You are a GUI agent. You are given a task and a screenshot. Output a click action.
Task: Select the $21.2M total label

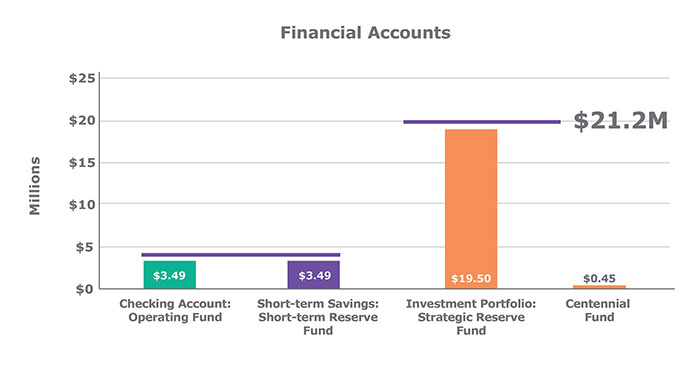(x=621, y=121)
